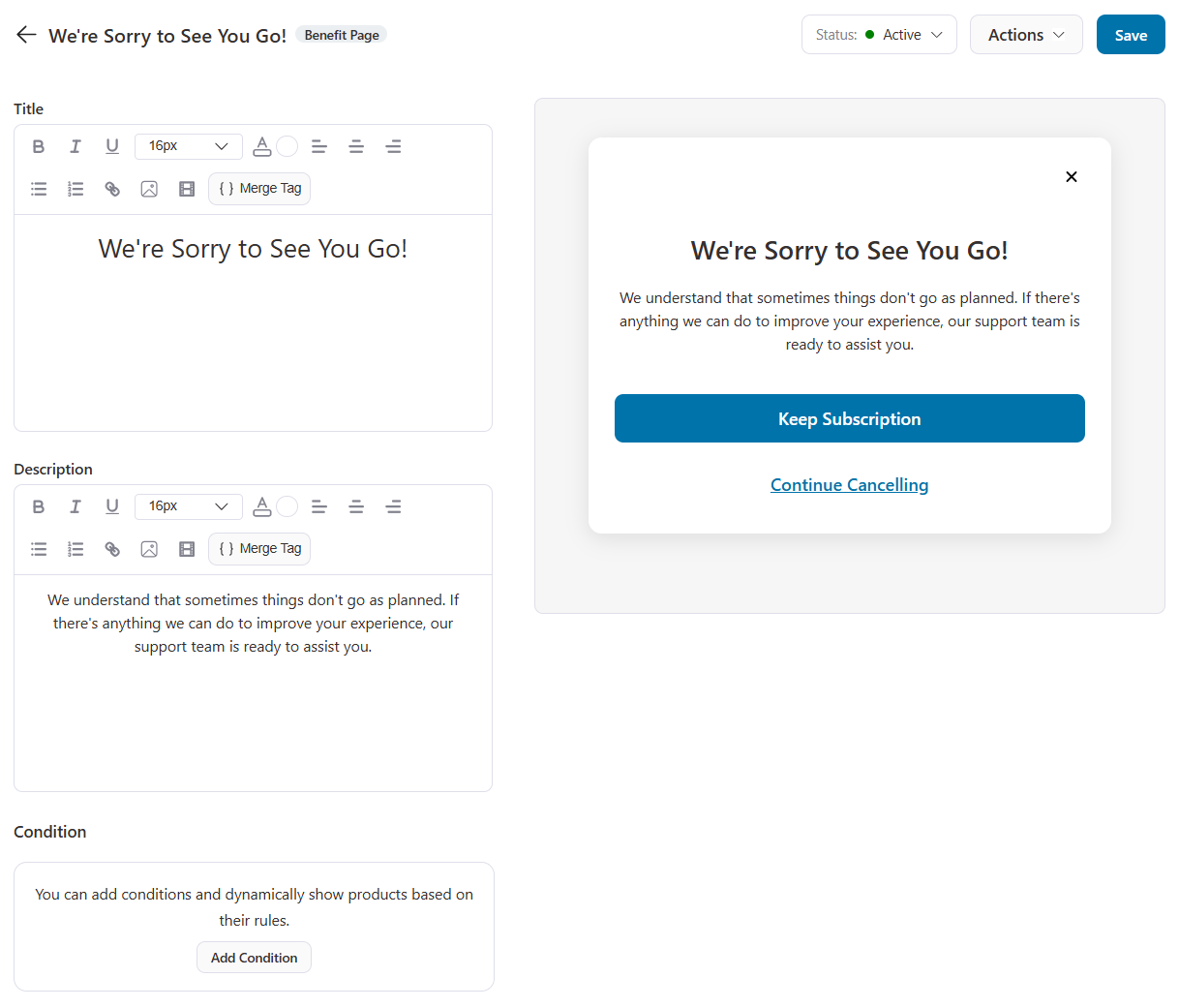The width and height of the screenshot is (1179, 1008).
Task: Insert image in Title editor
Action: [149, 189]
